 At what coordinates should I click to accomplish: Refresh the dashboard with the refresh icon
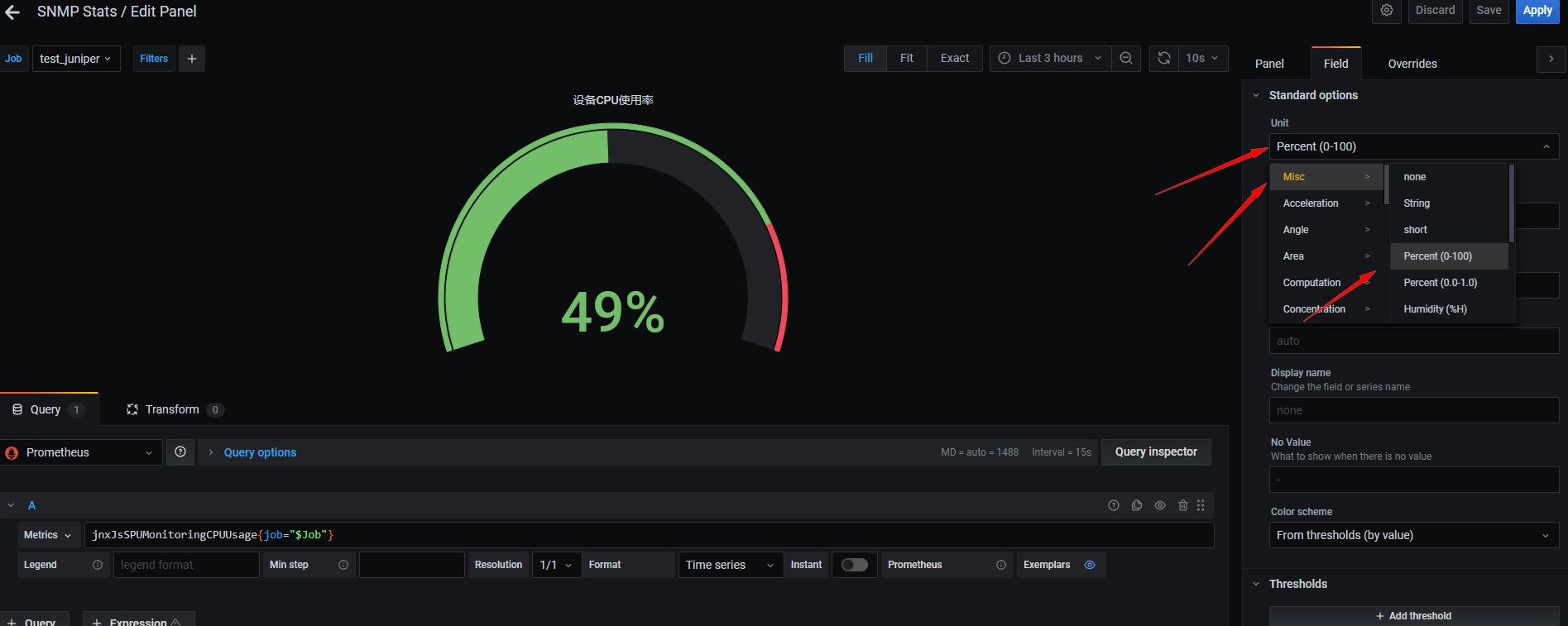coord(1163,58)
